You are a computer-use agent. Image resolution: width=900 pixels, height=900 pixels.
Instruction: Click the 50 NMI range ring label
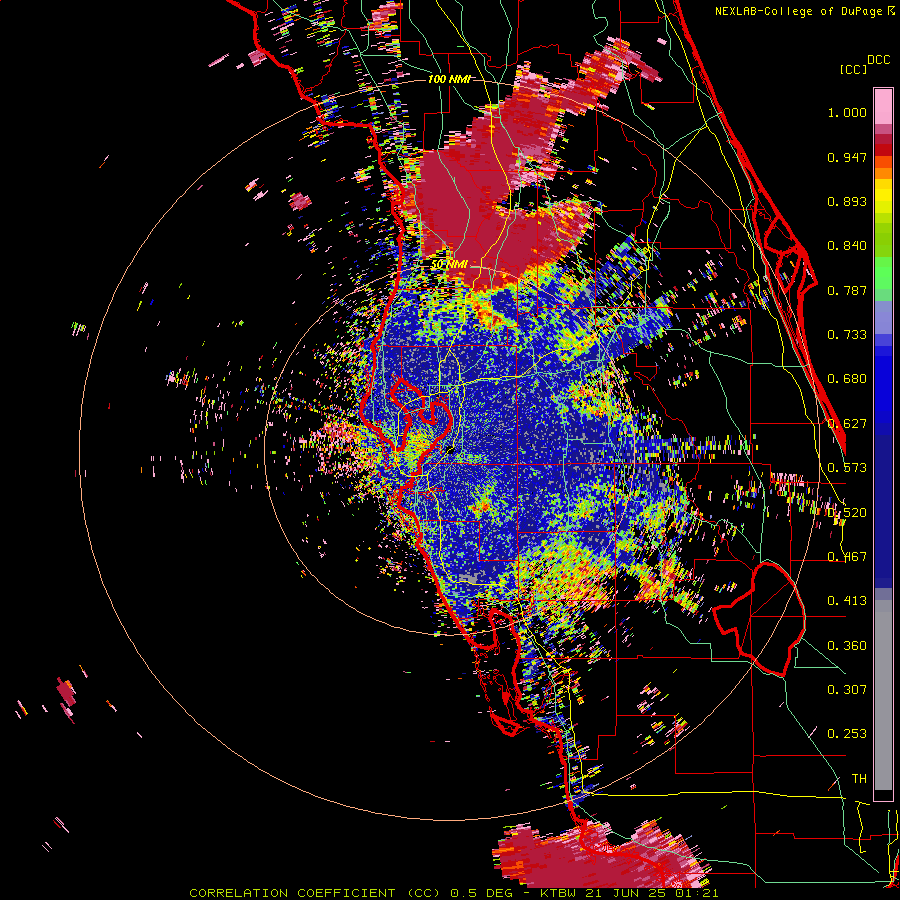[x=449, y=265]
